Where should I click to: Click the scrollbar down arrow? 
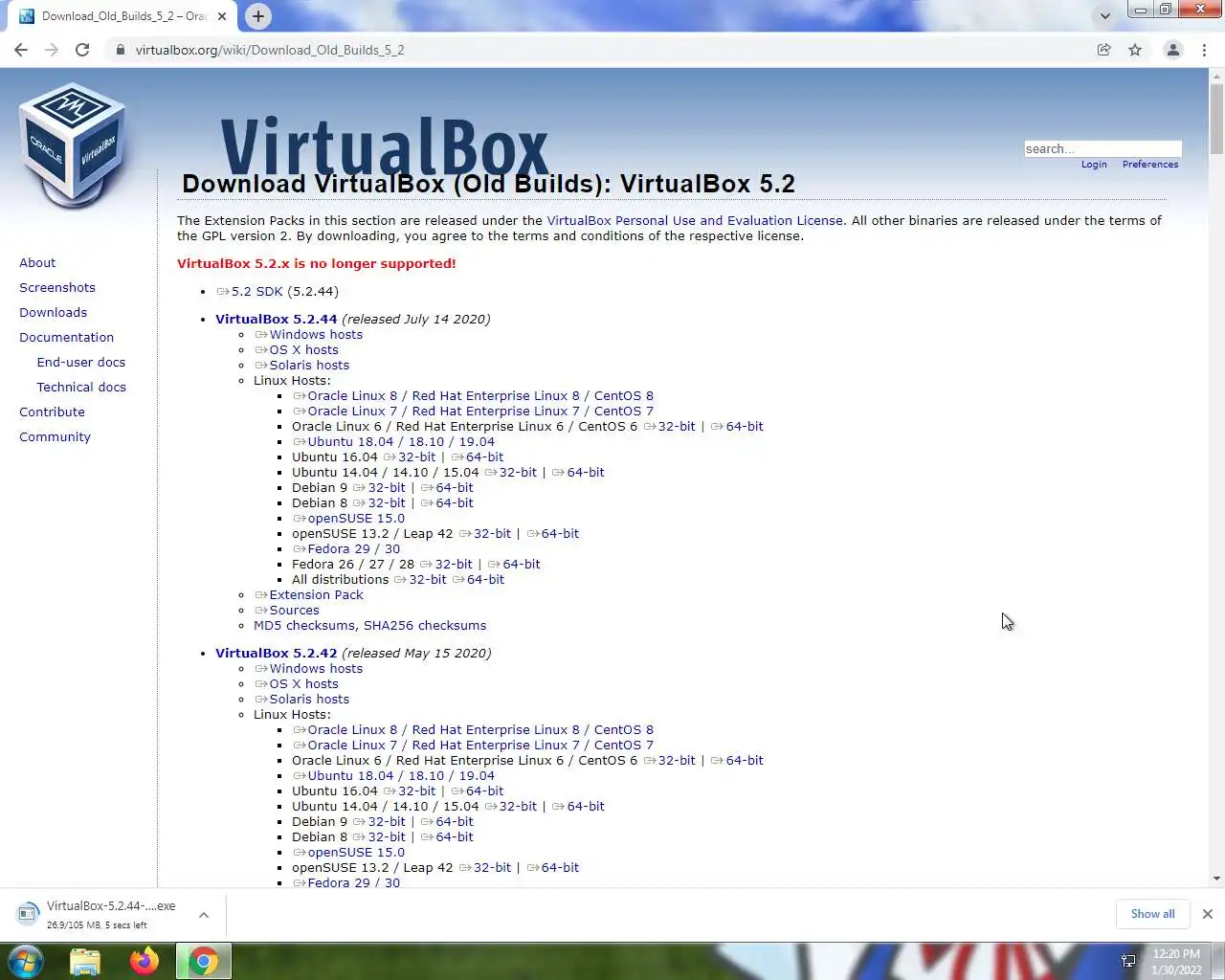coord(1216,879)
